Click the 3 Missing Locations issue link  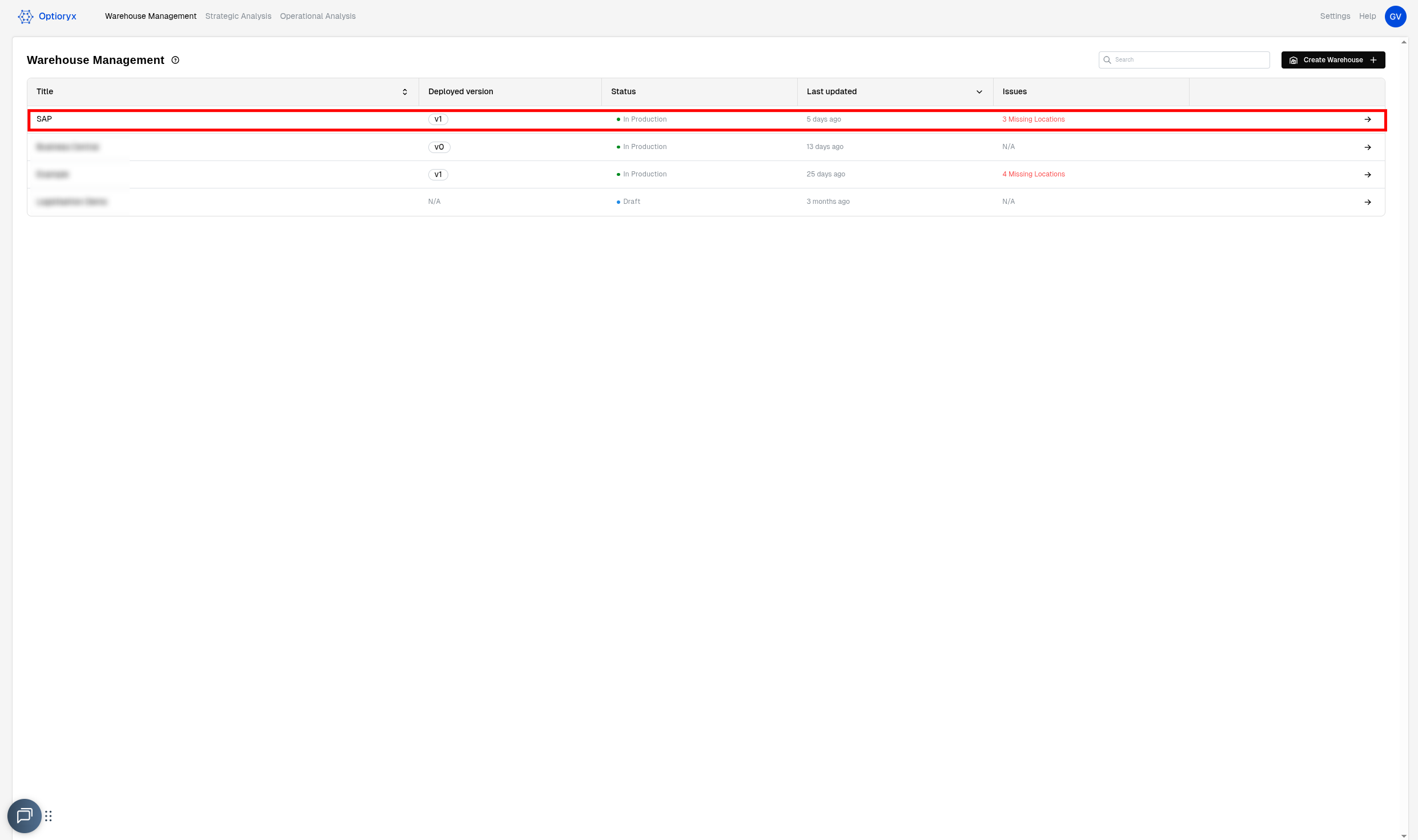pos(1033,119)
